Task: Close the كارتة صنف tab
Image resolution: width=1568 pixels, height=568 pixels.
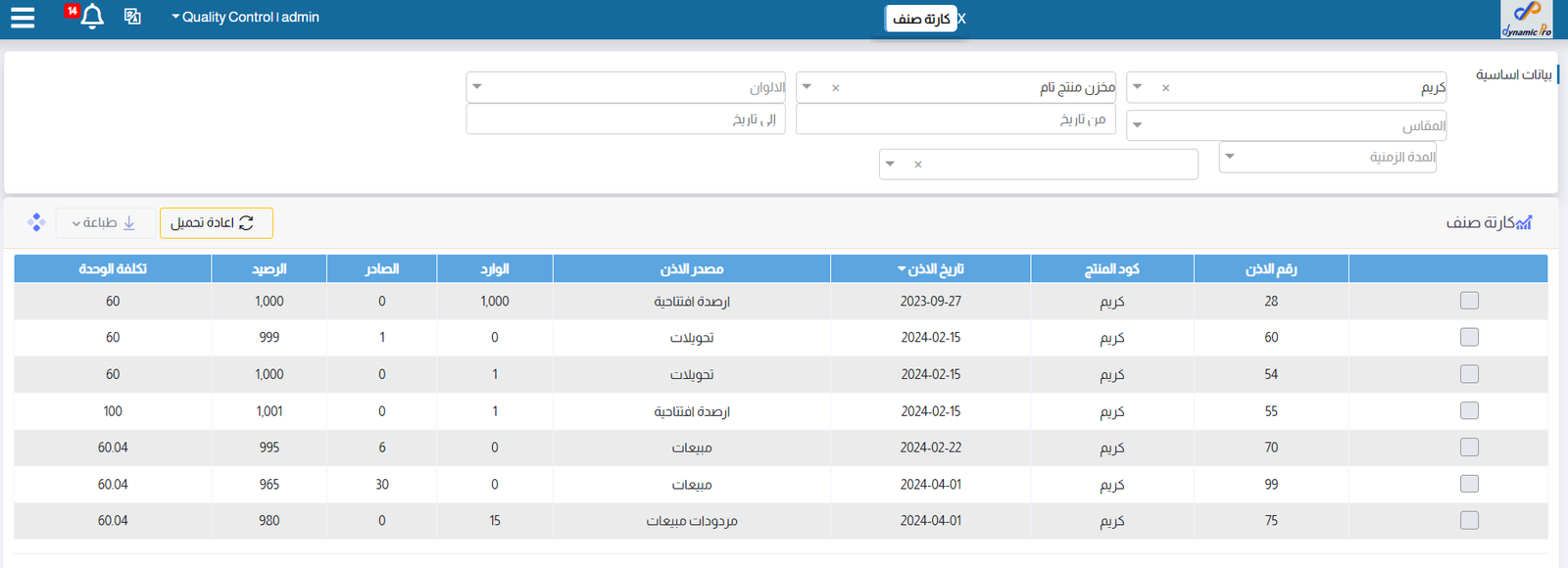Action: point(961,19)
